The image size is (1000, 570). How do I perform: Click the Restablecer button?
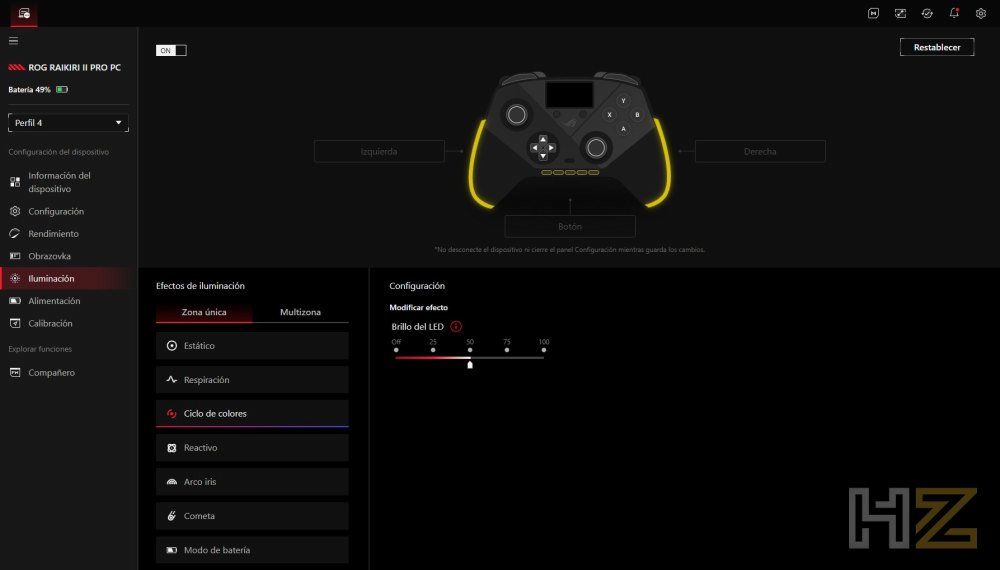(937, 47)
